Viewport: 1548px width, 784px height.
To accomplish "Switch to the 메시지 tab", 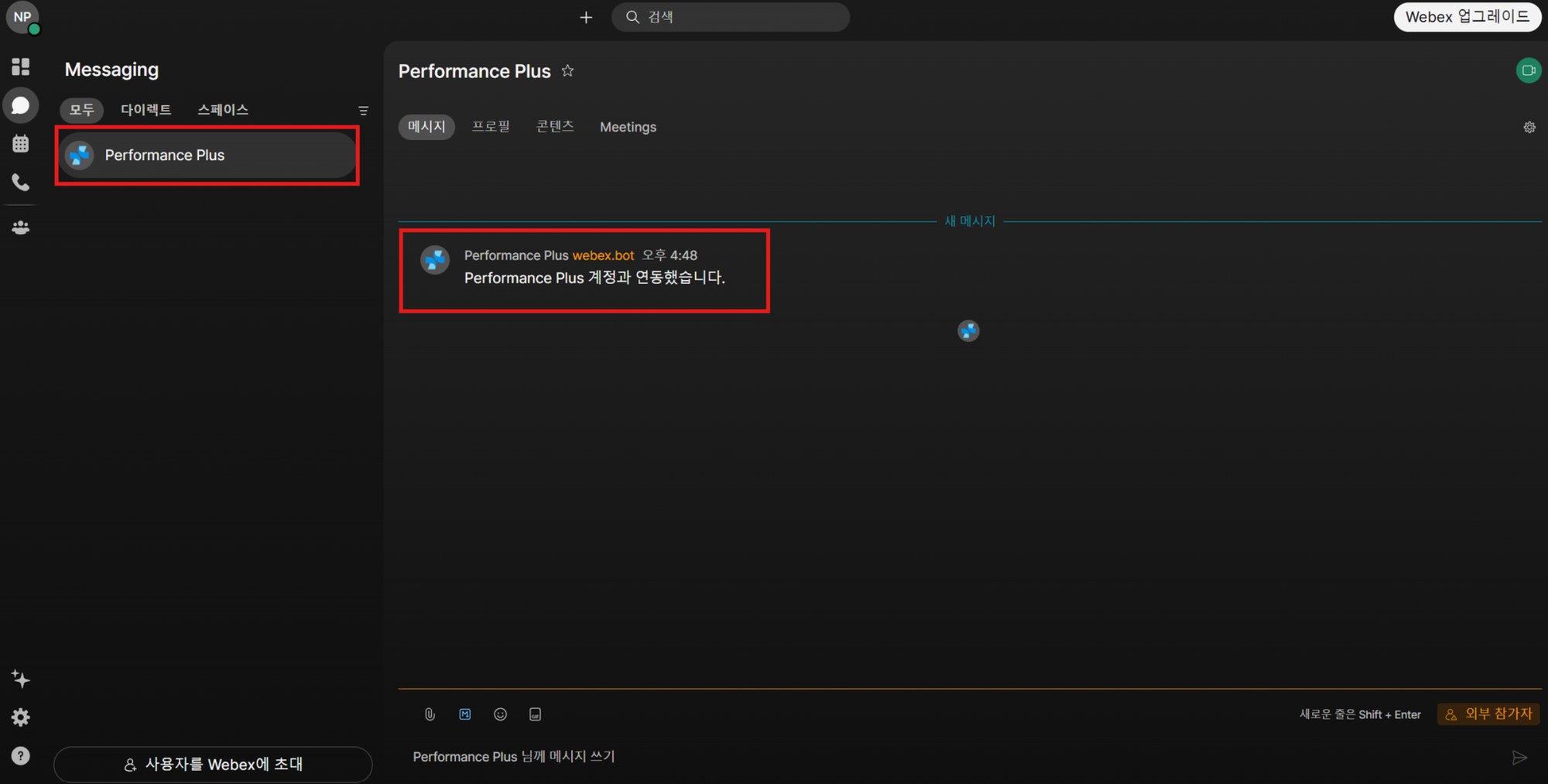I will coord(426,127).
